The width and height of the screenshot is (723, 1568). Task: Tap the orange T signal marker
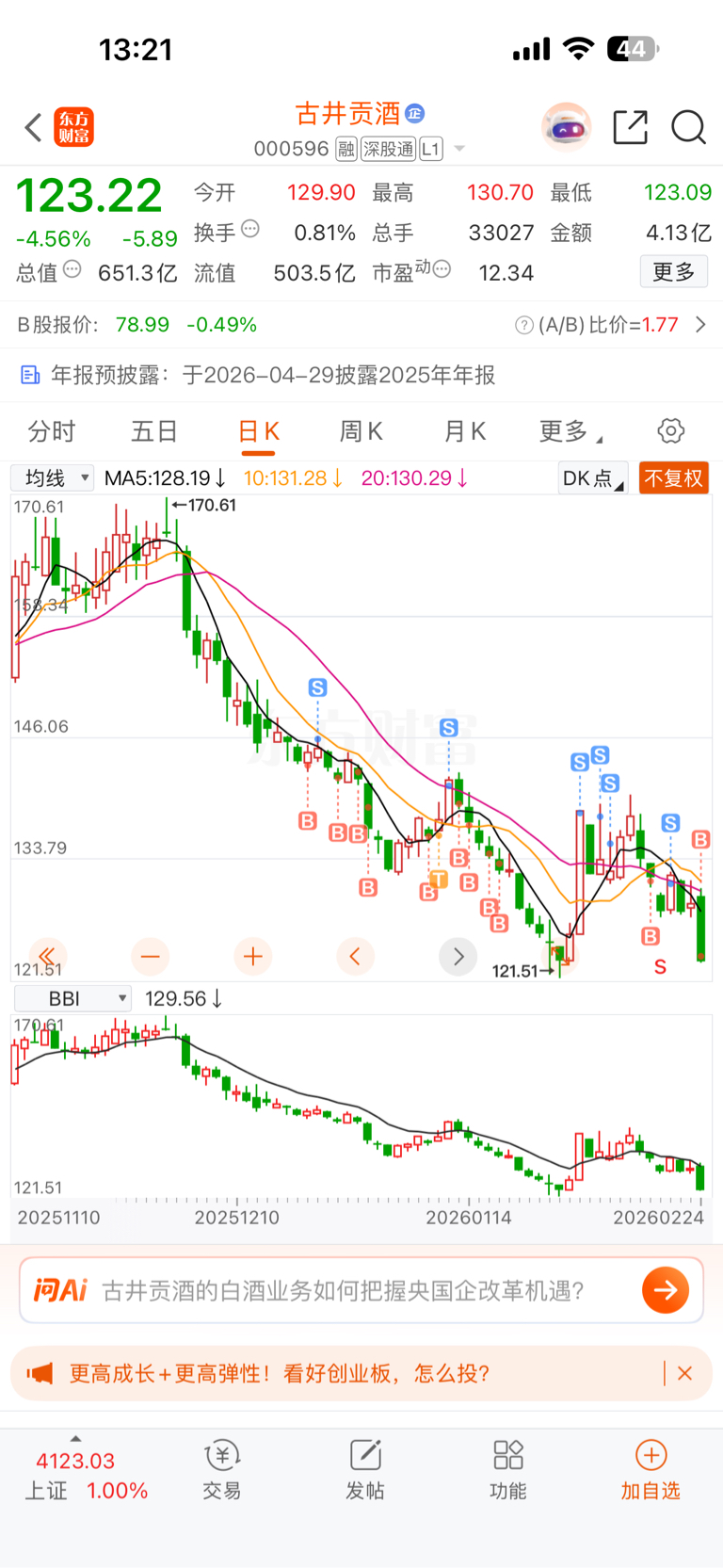click(439, 880)
